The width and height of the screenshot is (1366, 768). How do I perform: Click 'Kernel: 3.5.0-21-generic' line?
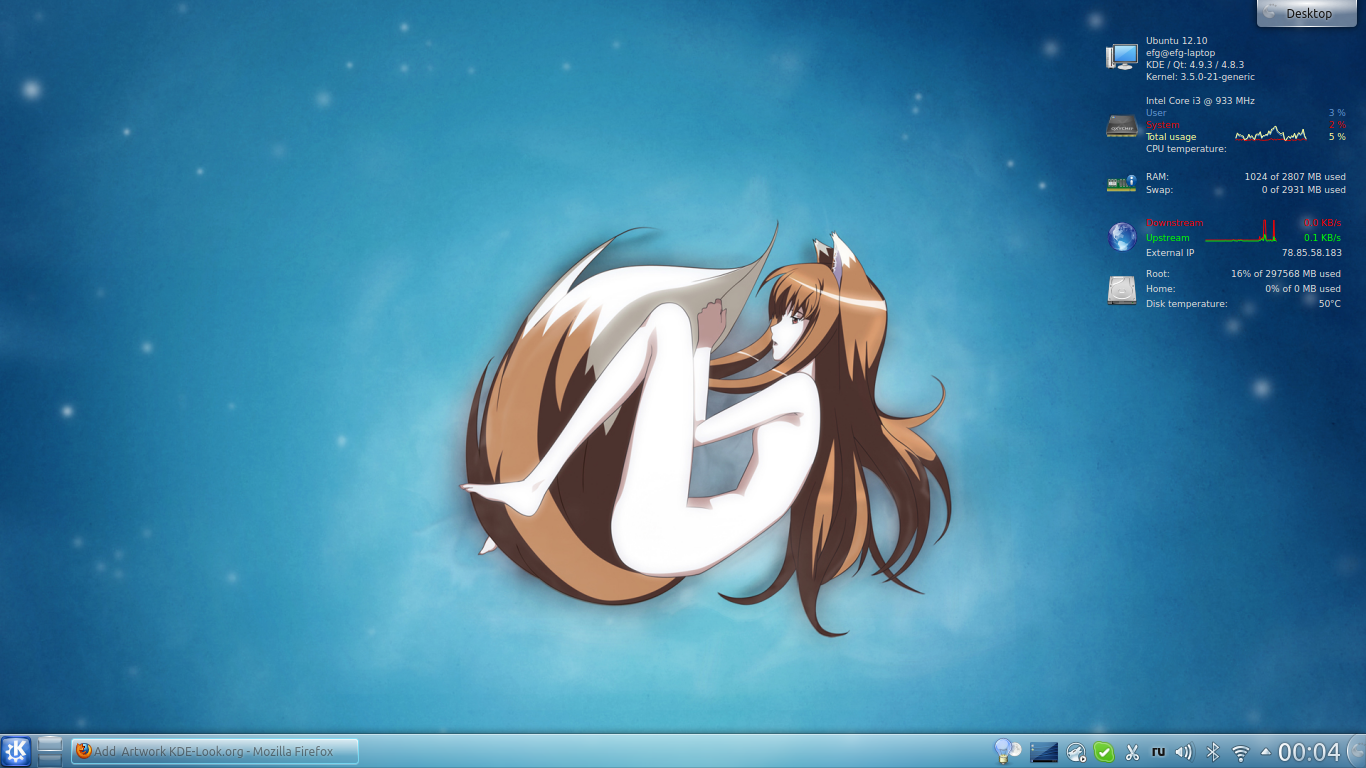coord(1200,77)
